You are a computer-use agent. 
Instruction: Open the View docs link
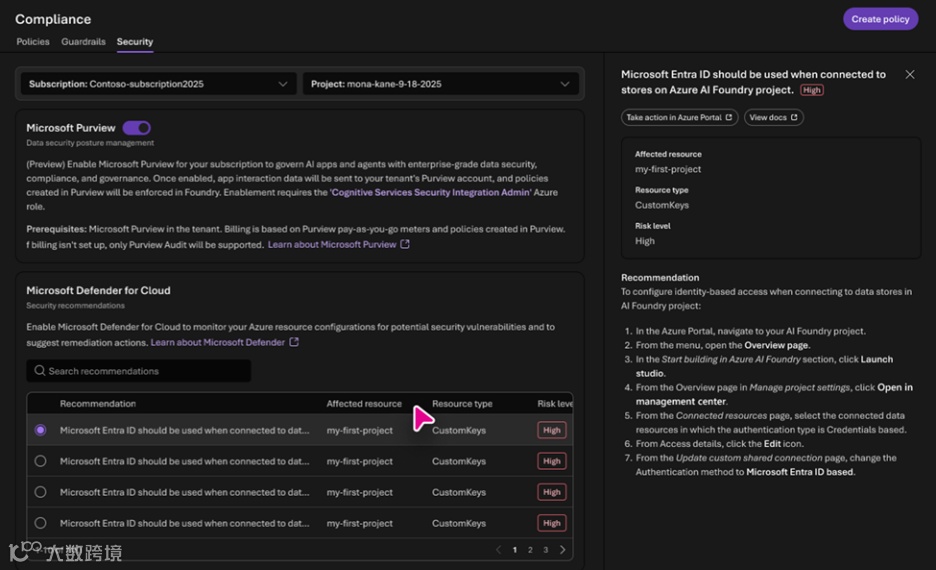coord(773,117)
